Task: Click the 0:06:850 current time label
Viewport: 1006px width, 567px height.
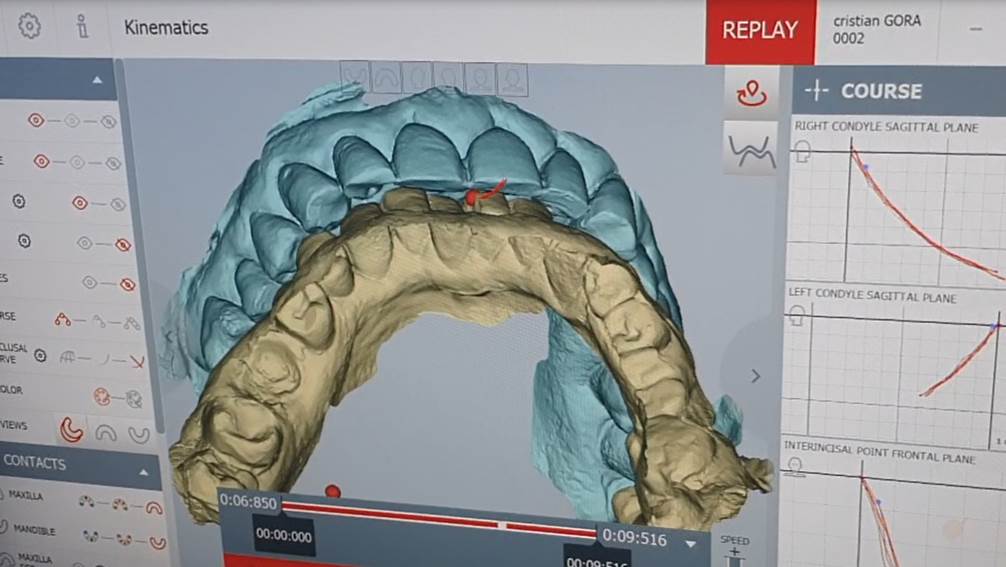Action: 248,501
